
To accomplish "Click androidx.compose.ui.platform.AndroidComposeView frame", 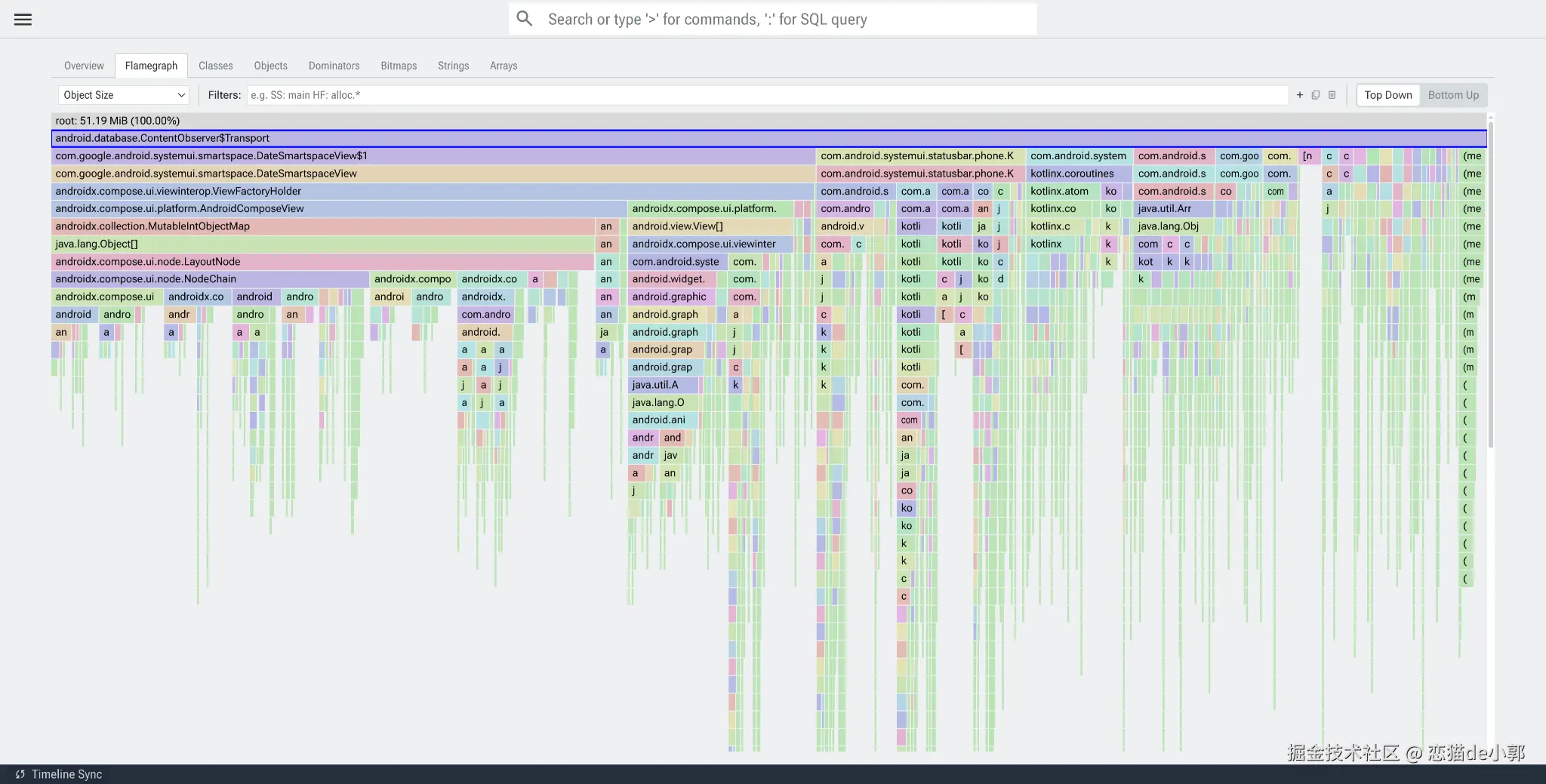I will (x=339, y=209).
